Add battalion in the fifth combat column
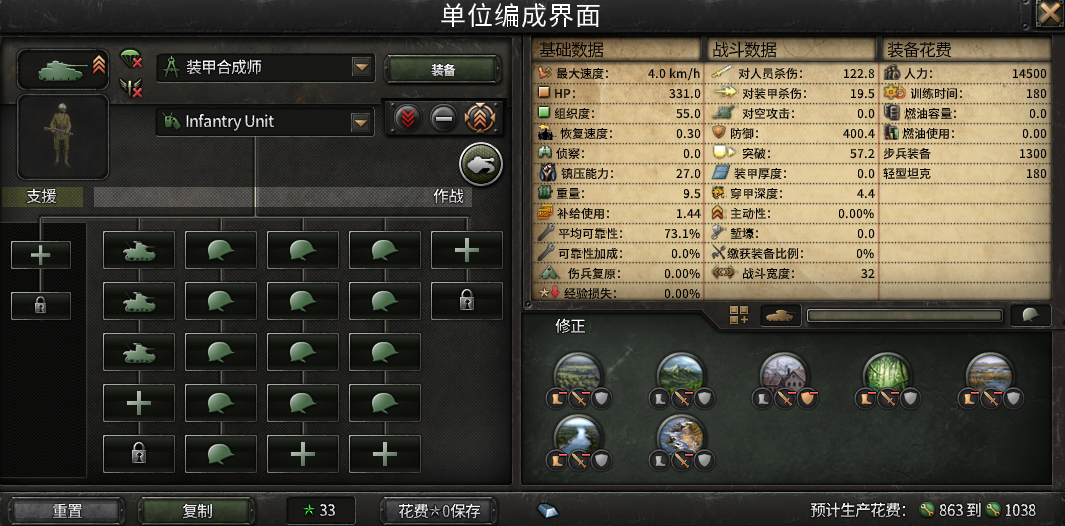The image size is (1065, 526). (x=467, y=250)
